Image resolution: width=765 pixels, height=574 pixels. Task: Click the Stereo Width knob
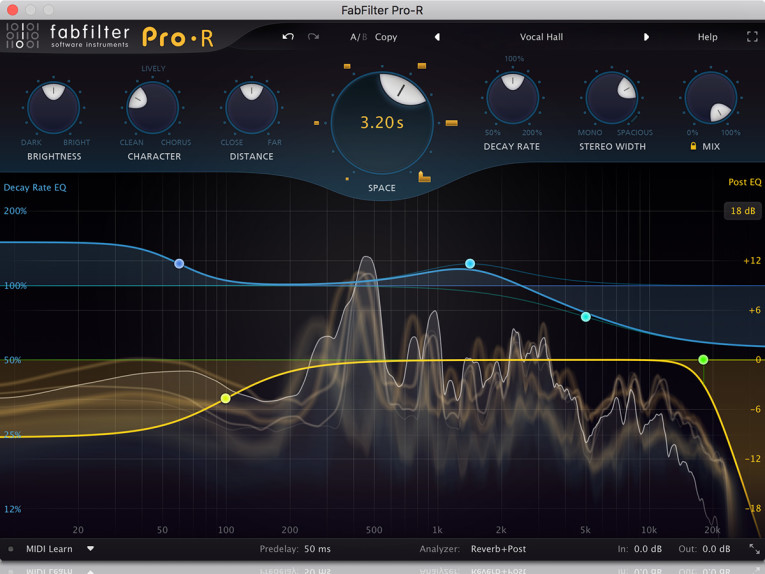[x=612, y=98]
